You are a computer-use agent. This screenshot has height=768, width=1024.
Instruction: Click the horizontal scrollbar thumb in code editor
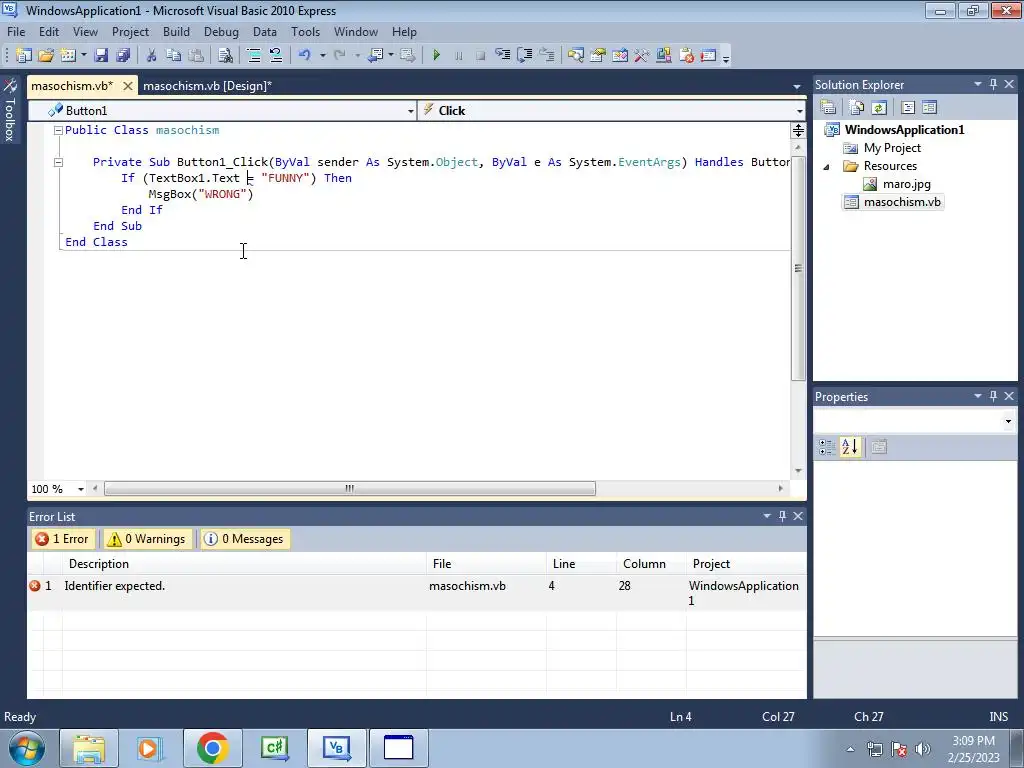[350, 488]
